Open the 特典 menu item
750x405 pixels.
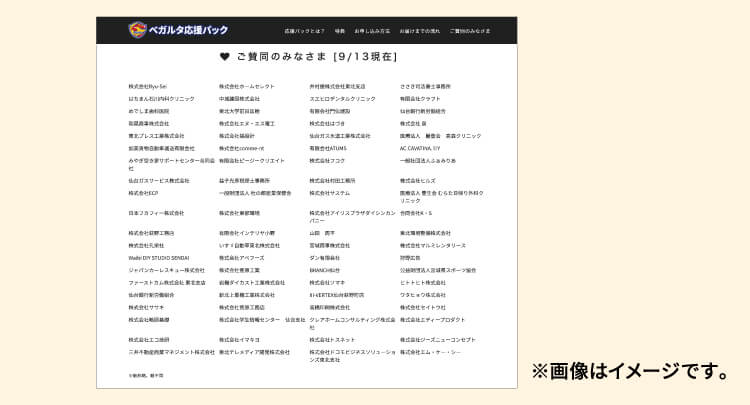(340, 31)
